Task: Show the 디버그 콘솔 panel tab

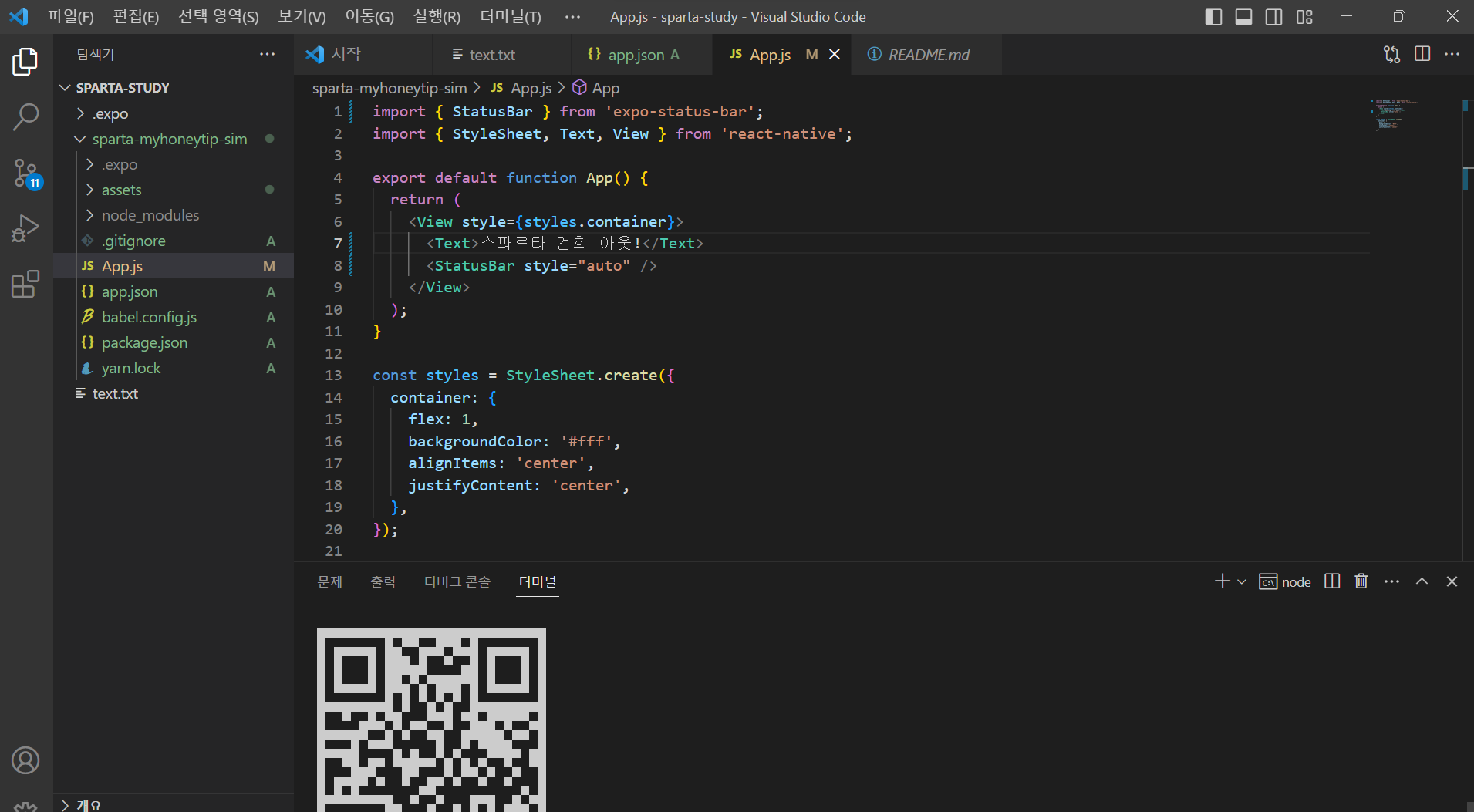Action: click(457, 582)
